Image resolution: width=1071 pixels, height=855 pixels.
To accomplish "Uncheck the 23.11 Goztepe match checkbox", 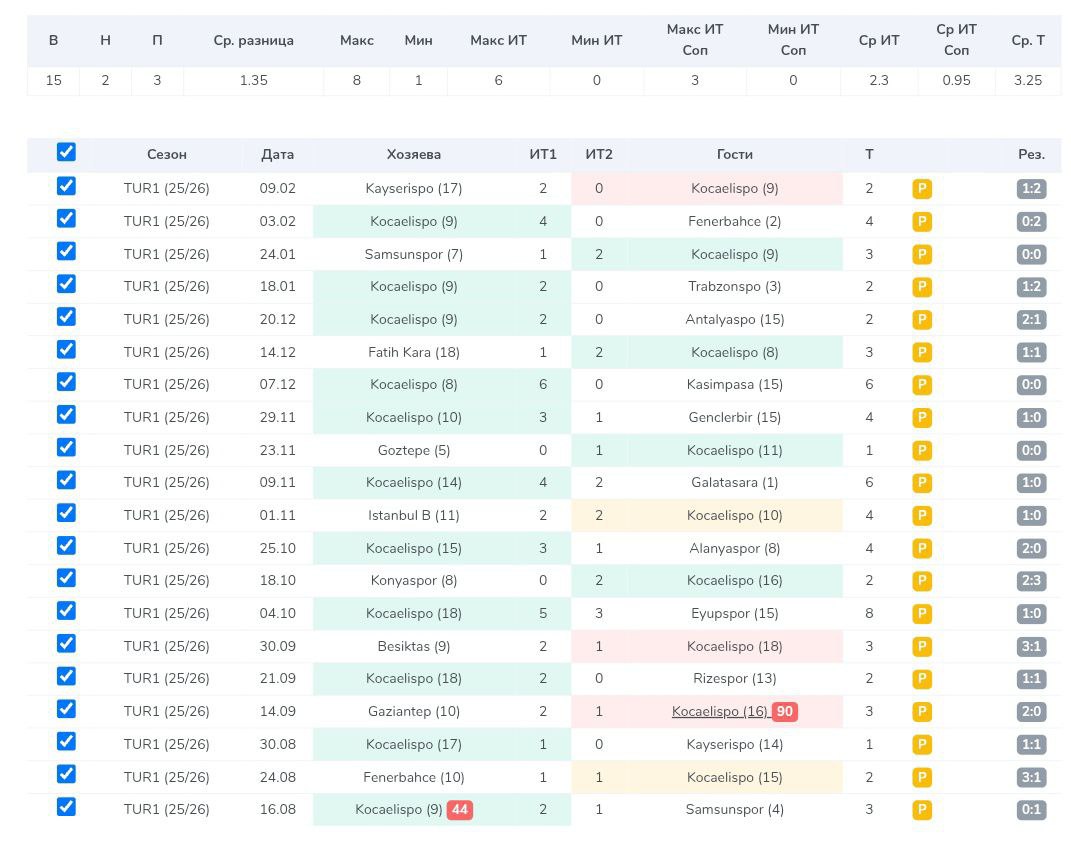I will [66, 448].
